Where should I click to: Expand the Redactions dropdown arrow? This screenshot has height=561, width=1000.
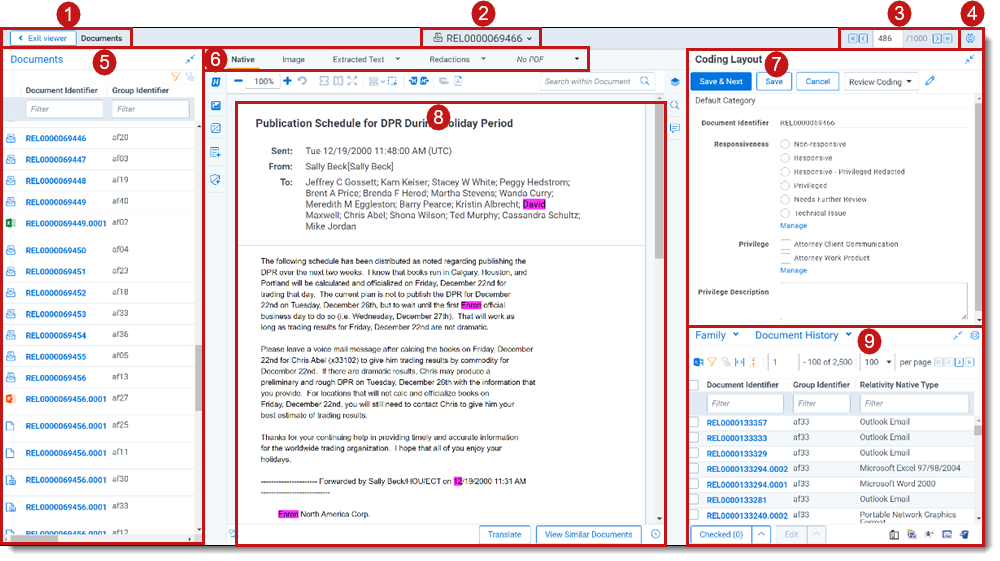click(x=483, y=59)
